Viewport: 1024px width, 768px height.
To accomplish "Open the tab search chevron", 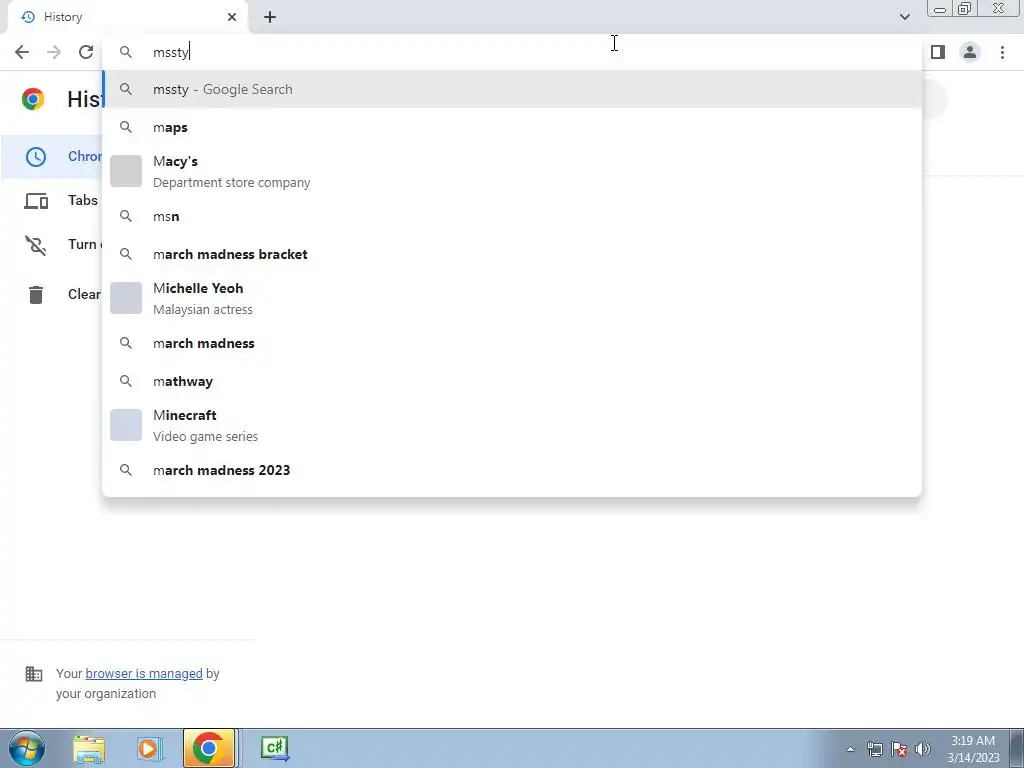I will point(904,17).
